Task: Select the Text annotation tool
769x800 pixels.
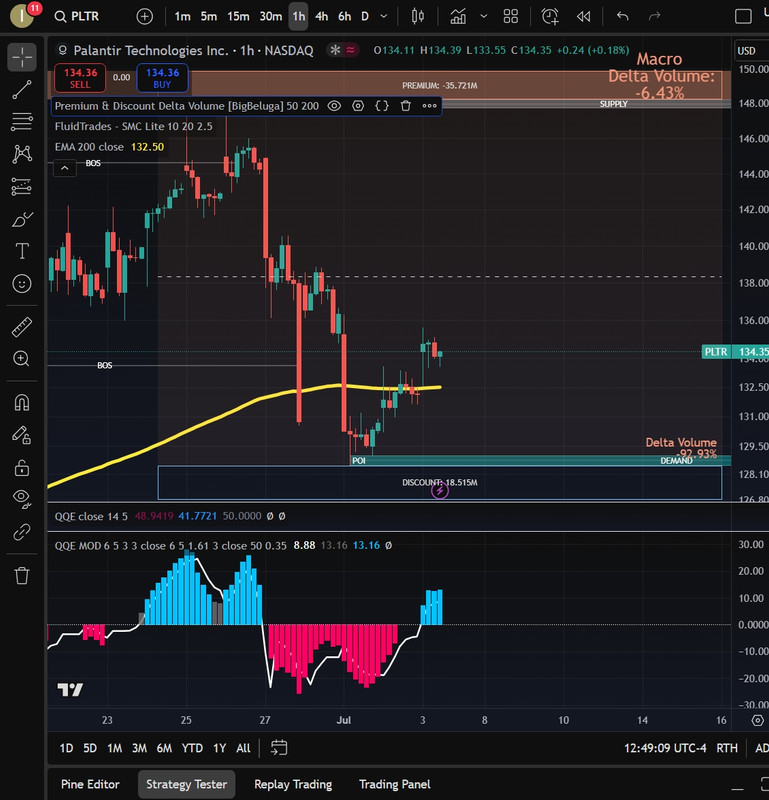Action: point(22,251)
